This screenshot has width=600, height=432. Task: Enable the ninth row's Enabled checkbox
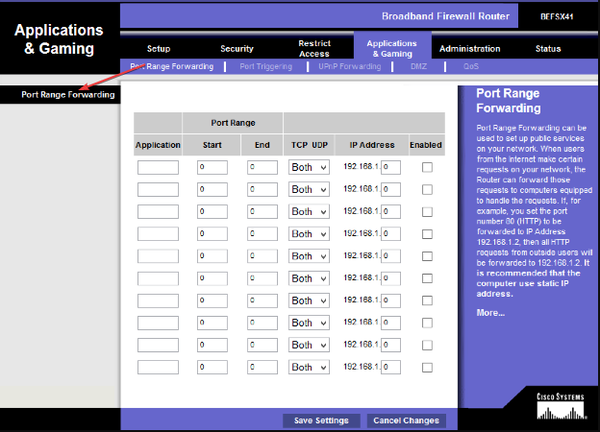pyautogui.click(x=427, y=345)
